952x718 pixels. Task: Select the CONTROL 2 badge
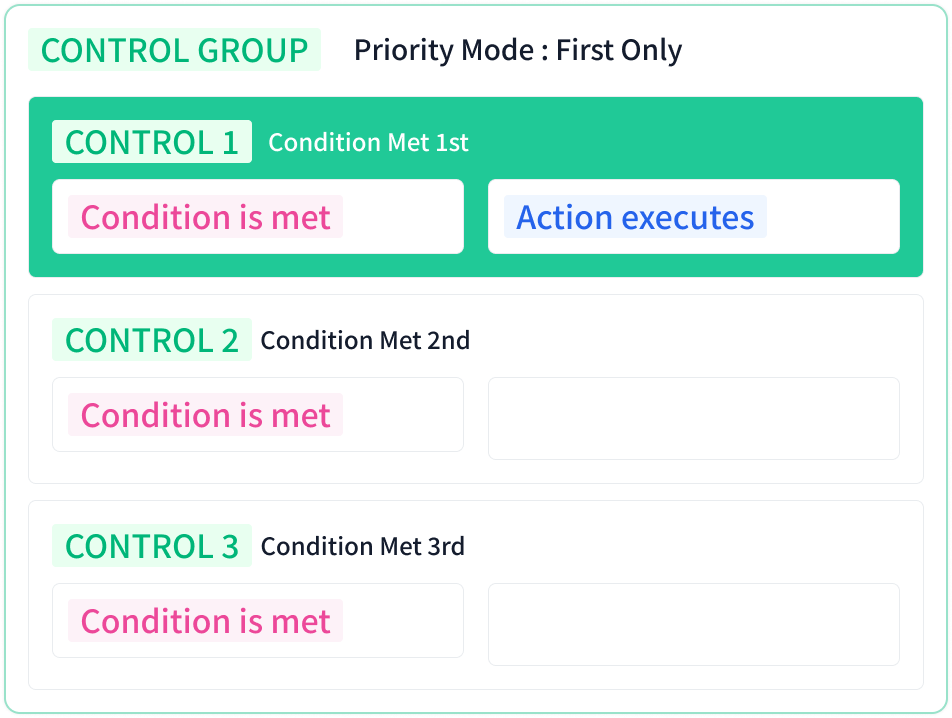(x=152, y=340)
